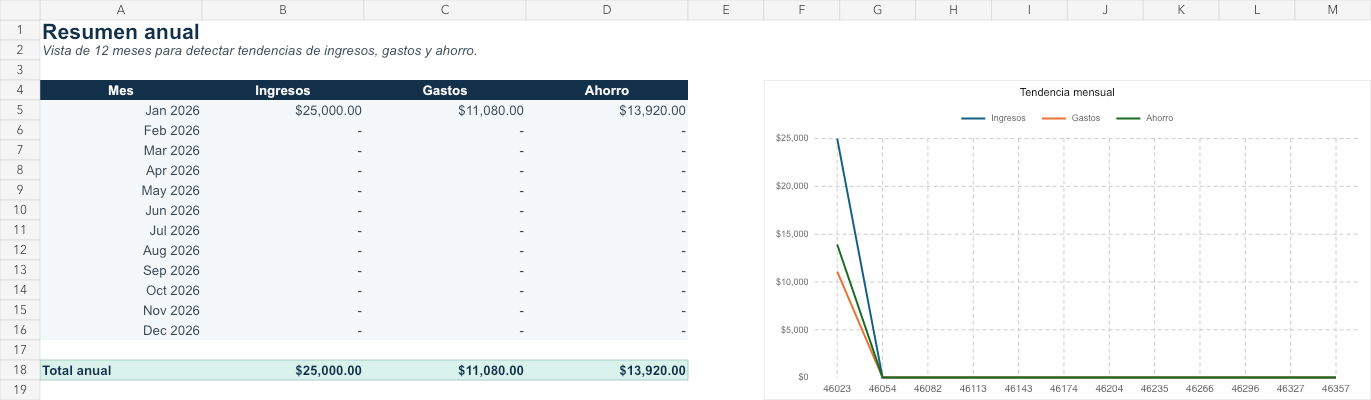
Task: Click the $15,000 axis label on chart
Action: tap(792, 234)
